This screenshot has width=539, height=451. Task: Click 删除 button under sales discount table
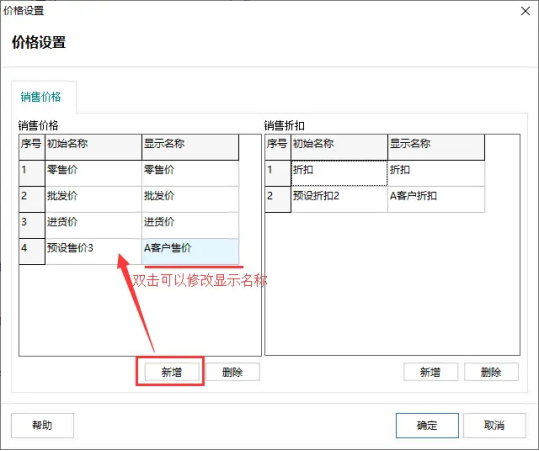[x=491, y=372]
